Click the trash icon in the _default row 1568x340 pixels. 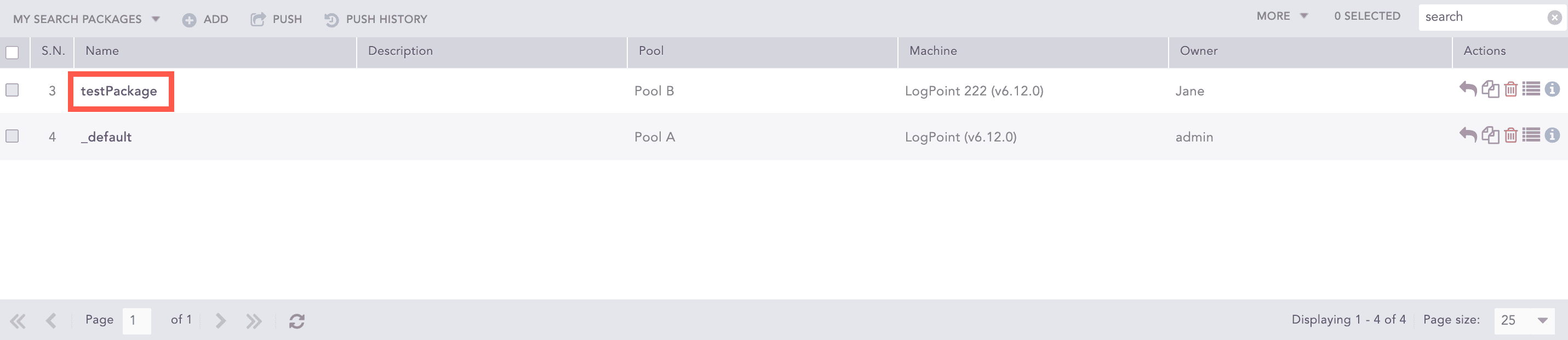pos(1510,135)
